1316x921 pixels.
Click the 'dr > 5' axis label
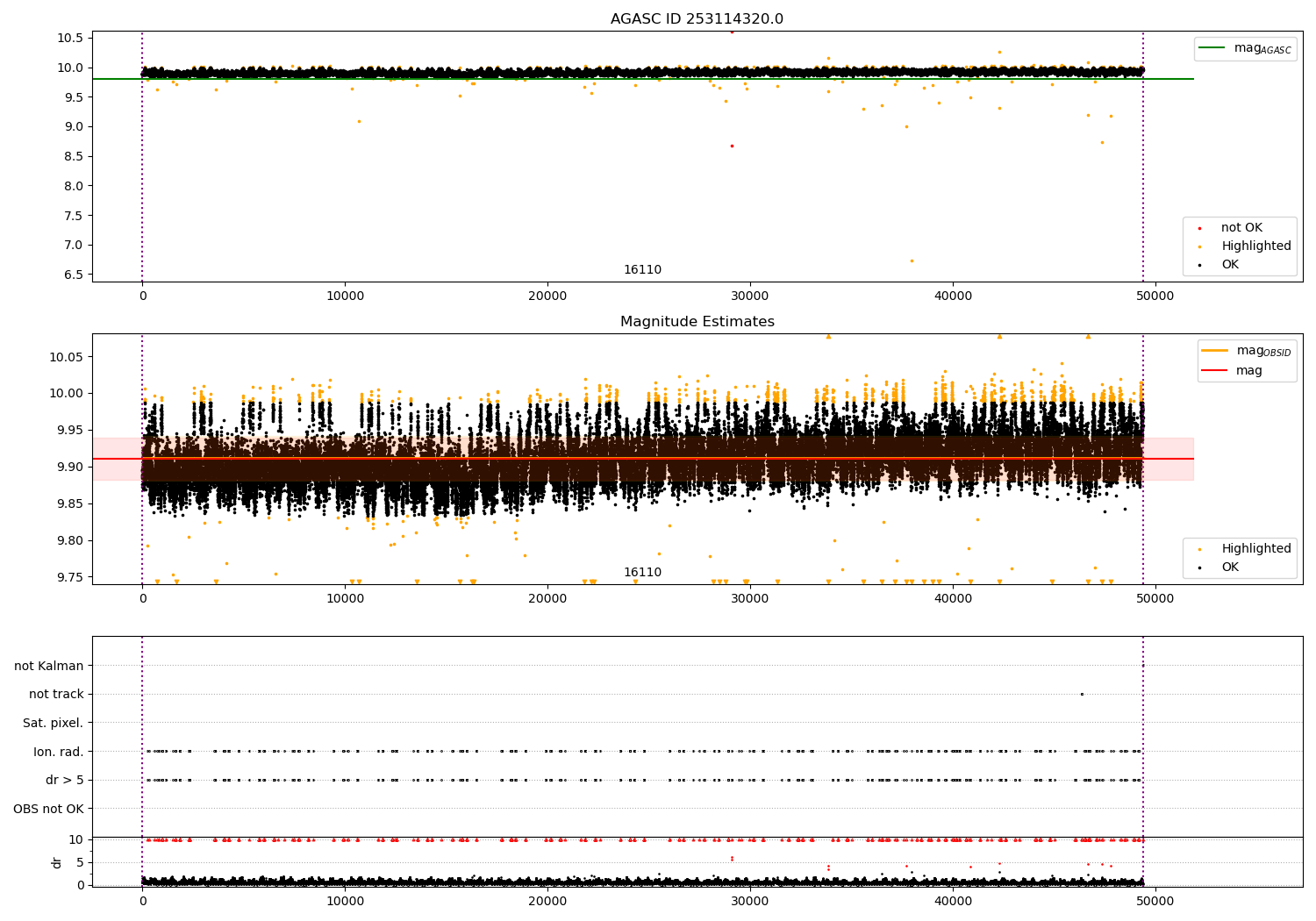(x=64, y=781)
